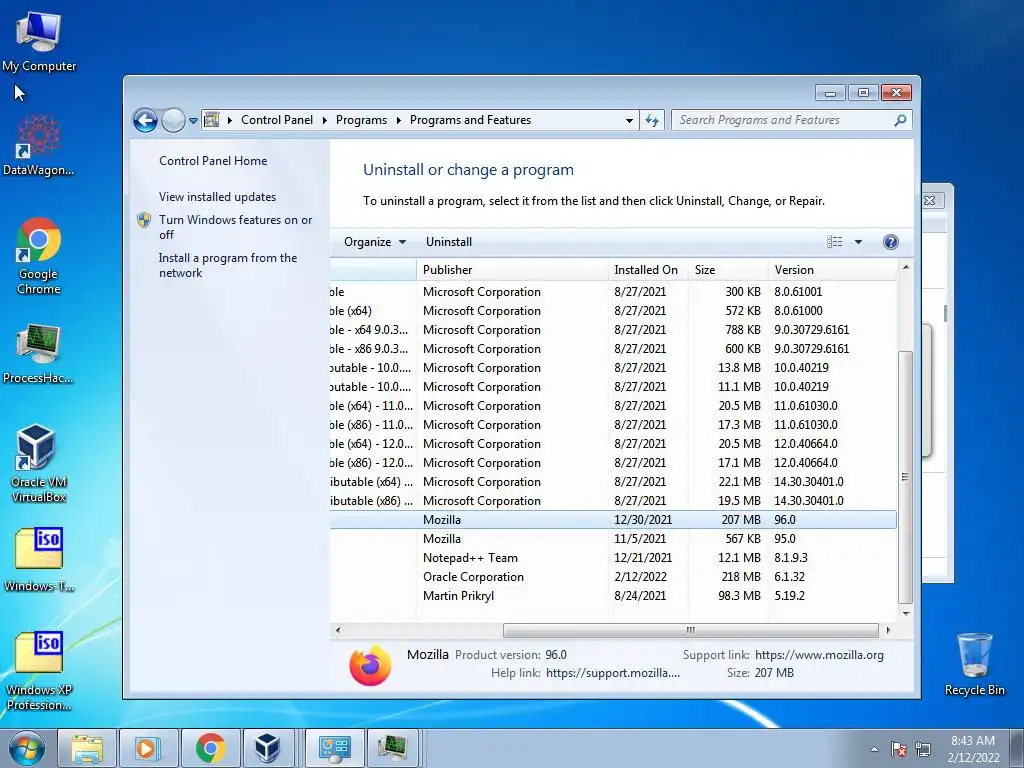Click the scroll down arrow of the list
Image resolution: width=1024 pixels, height=768 pixels.
click(905, 613)
